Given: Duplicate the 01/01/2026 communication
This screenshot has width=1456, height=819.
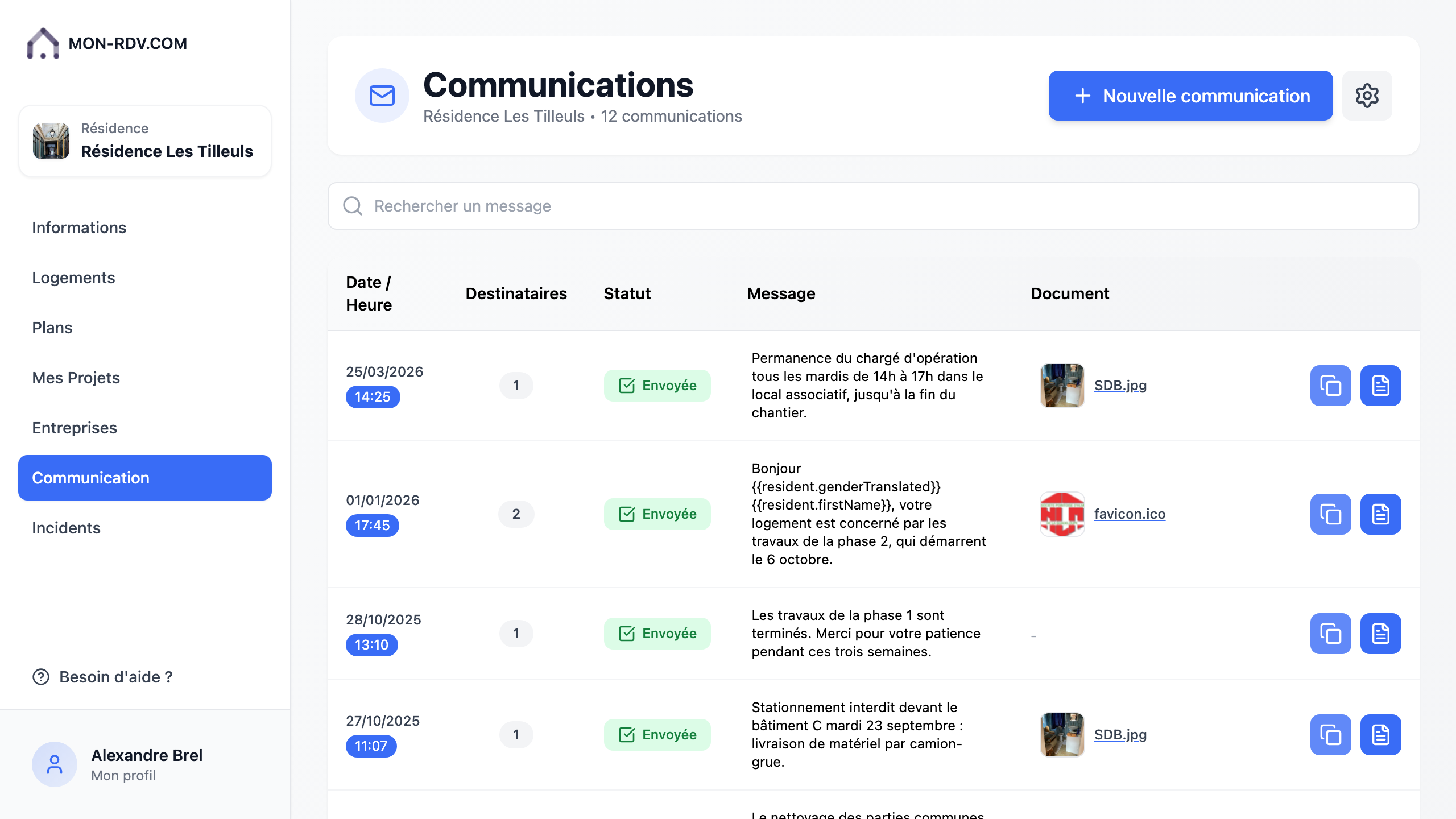Looking at the screenshot, I should click(x=1330, y=514).
